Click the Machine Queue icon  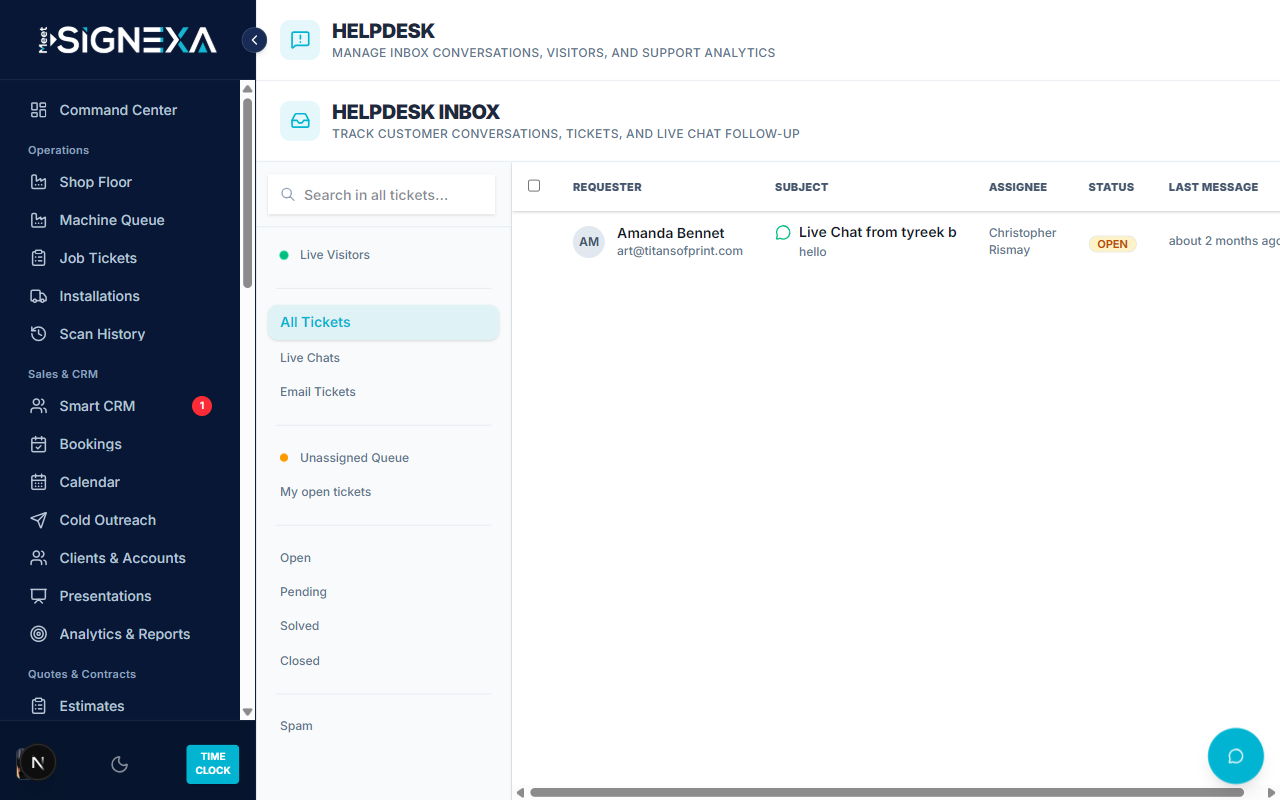[38, 220]
